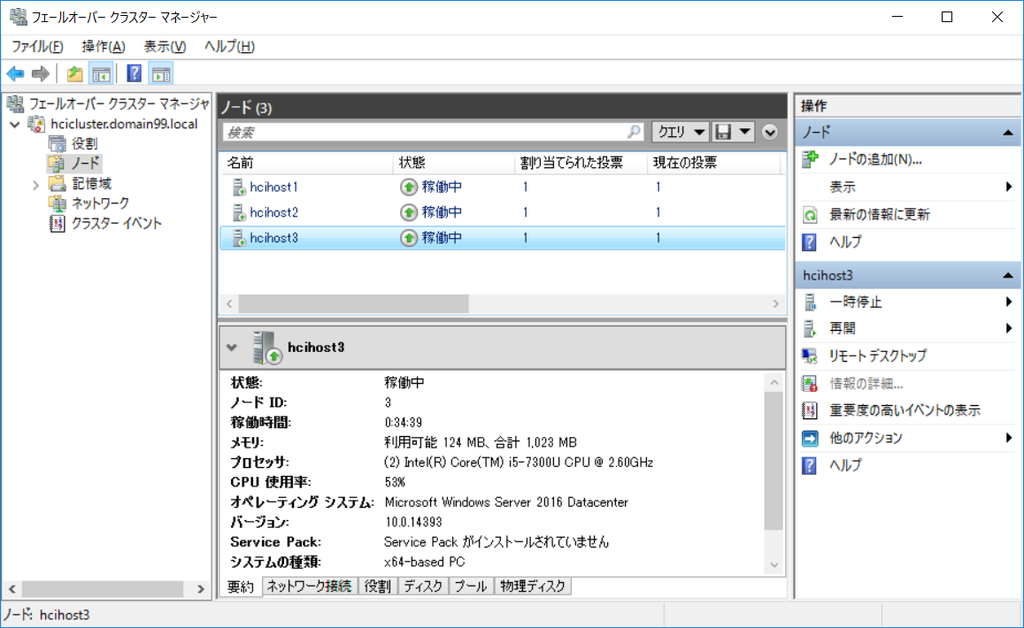Click ヘルプ under hcihost3 actions

point(845,465)
